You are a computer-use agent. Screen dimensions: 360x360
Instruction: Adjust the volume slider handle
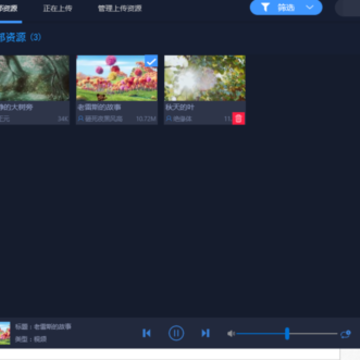[287, 333]
